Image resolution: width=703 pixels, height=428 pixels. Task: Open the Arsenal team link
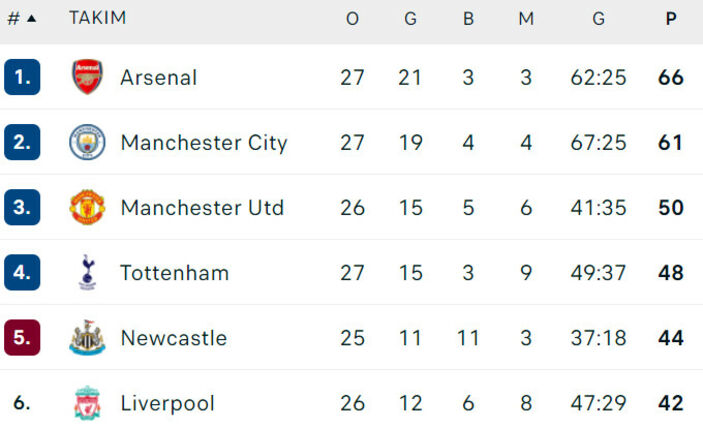click(158, 77)
